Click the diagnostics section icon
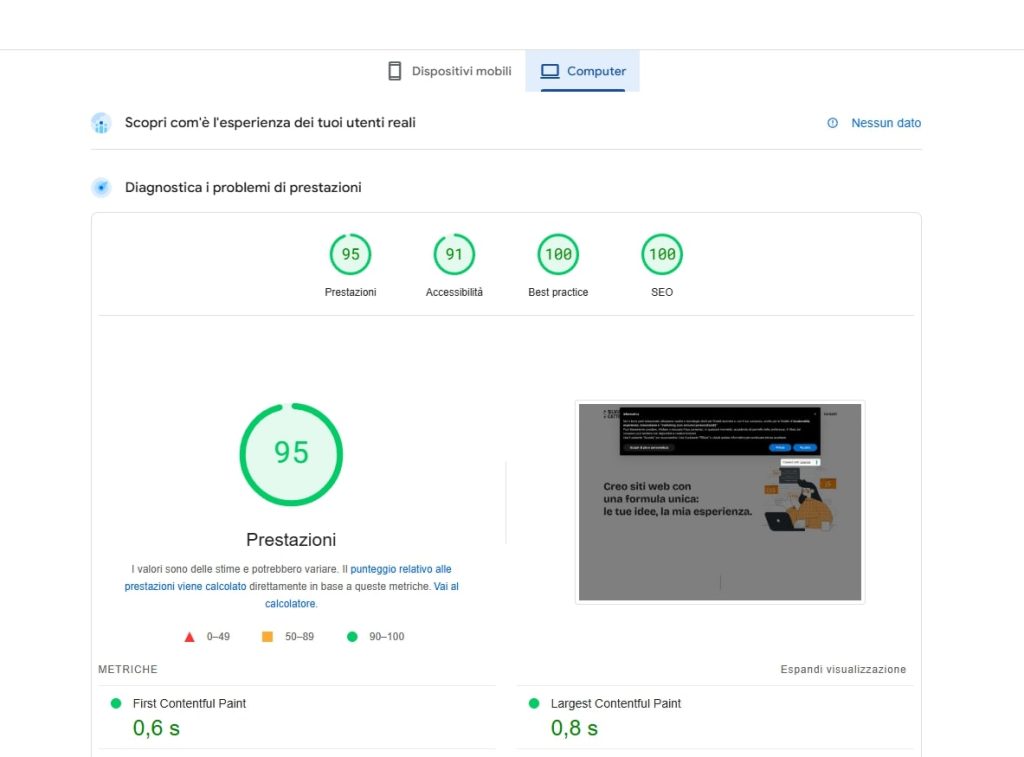The height and width of the screenshot is (757, 1024). [101, 187]
